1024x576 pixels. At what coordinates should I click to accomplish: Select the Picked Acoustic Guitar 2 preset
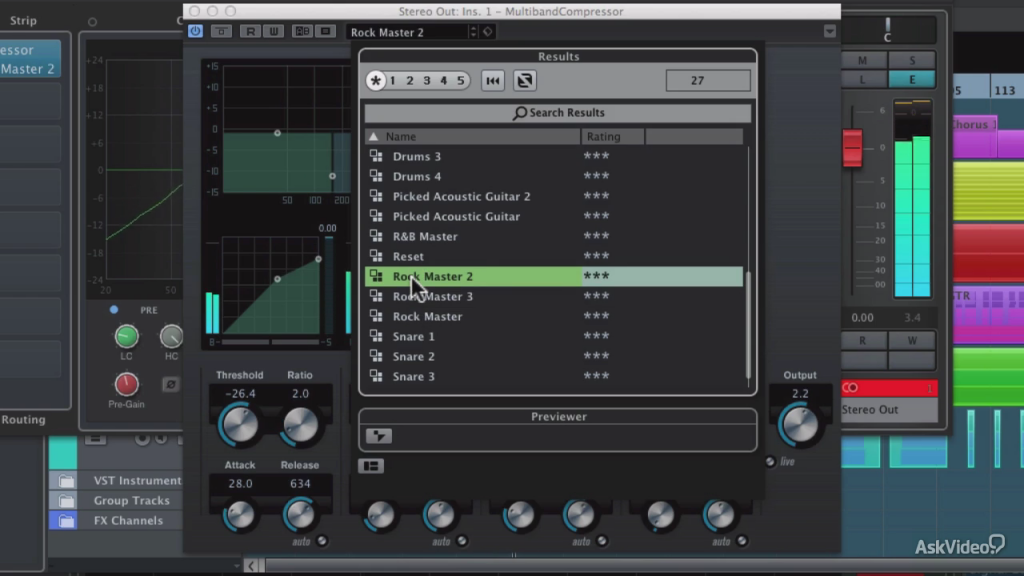click(x=554, y=196)
